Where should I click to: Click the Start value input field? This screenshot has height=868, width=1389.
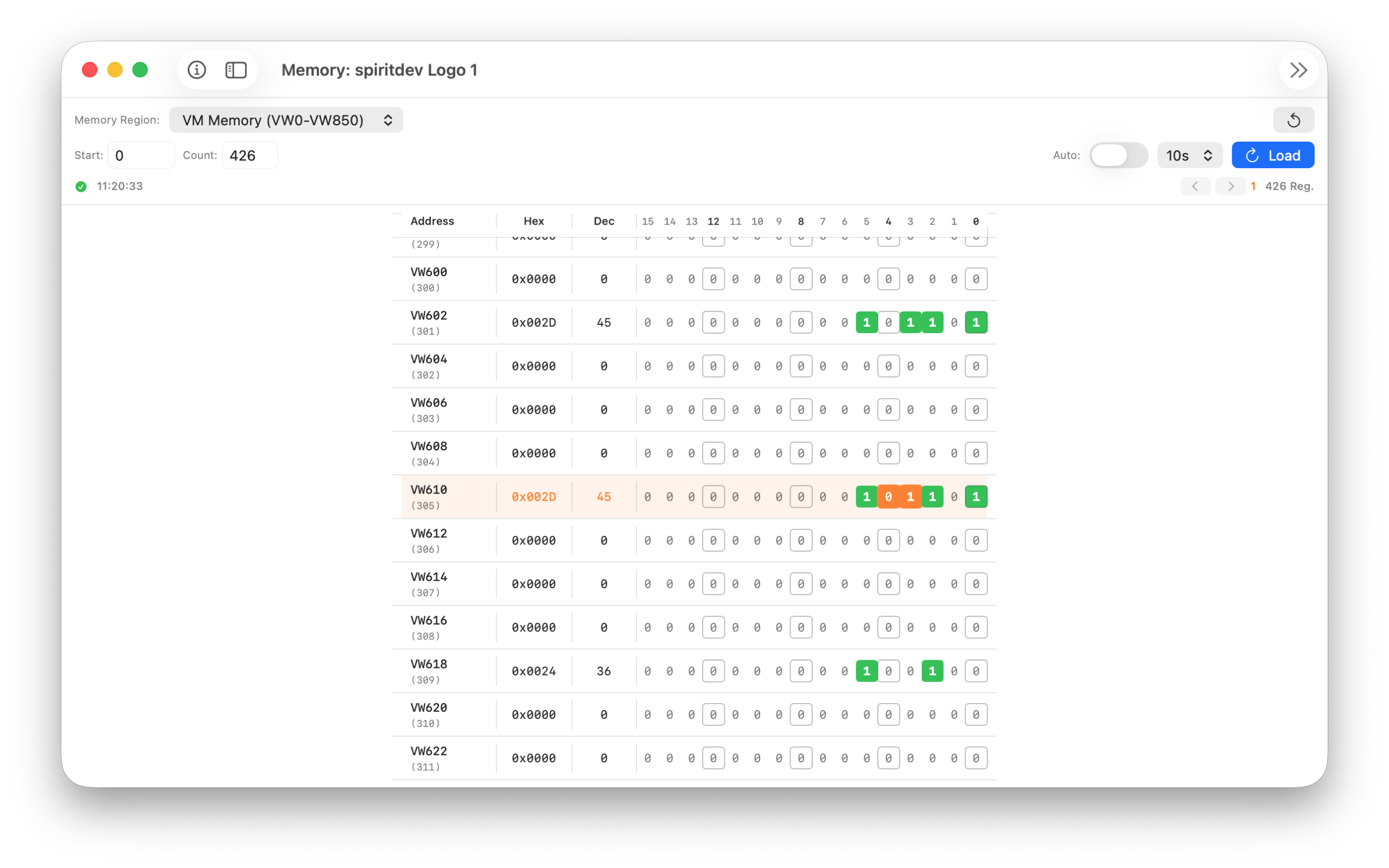141,155
